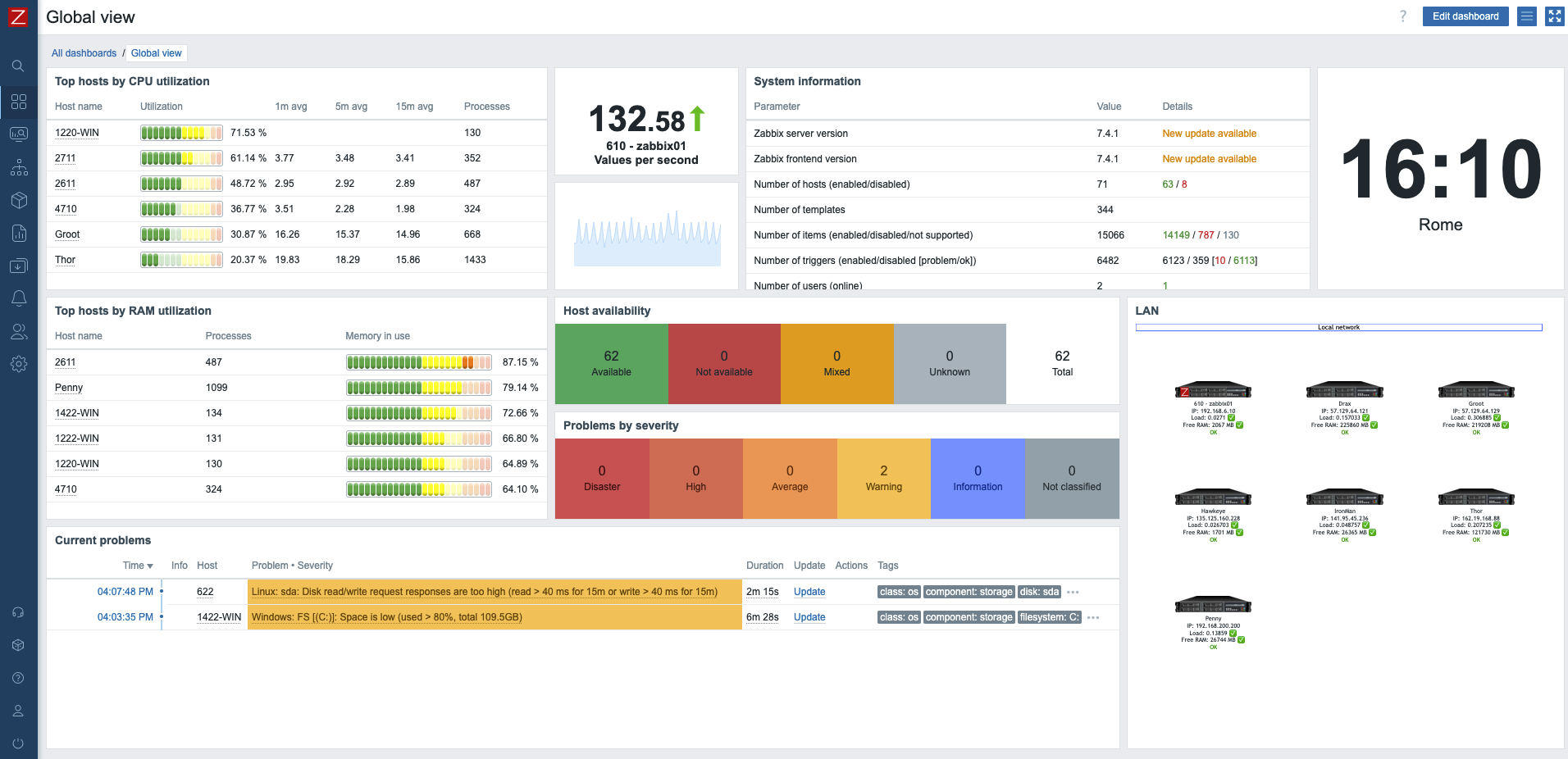Open the Monitoring section in the sidebar
The image size is (1568, 759).
(x=18, y=134)
